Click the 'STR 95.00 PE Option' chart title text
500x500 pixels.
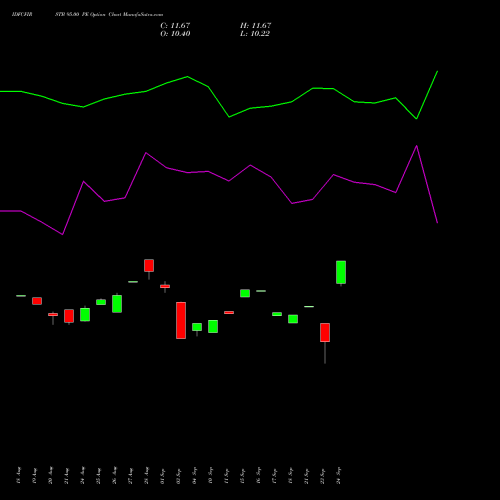[81, 15]
